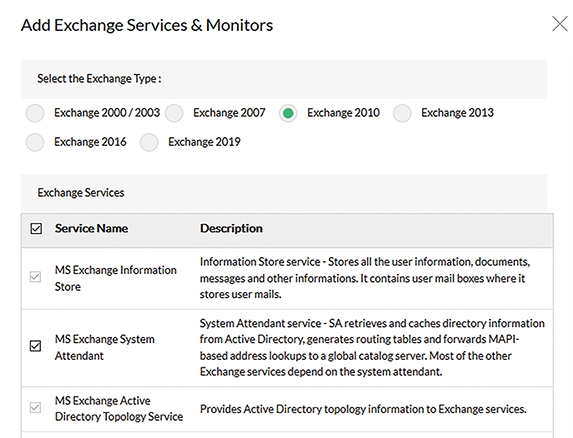Toggle the select-all checkbox in table header
573x438 pixels.
point(36,229)
